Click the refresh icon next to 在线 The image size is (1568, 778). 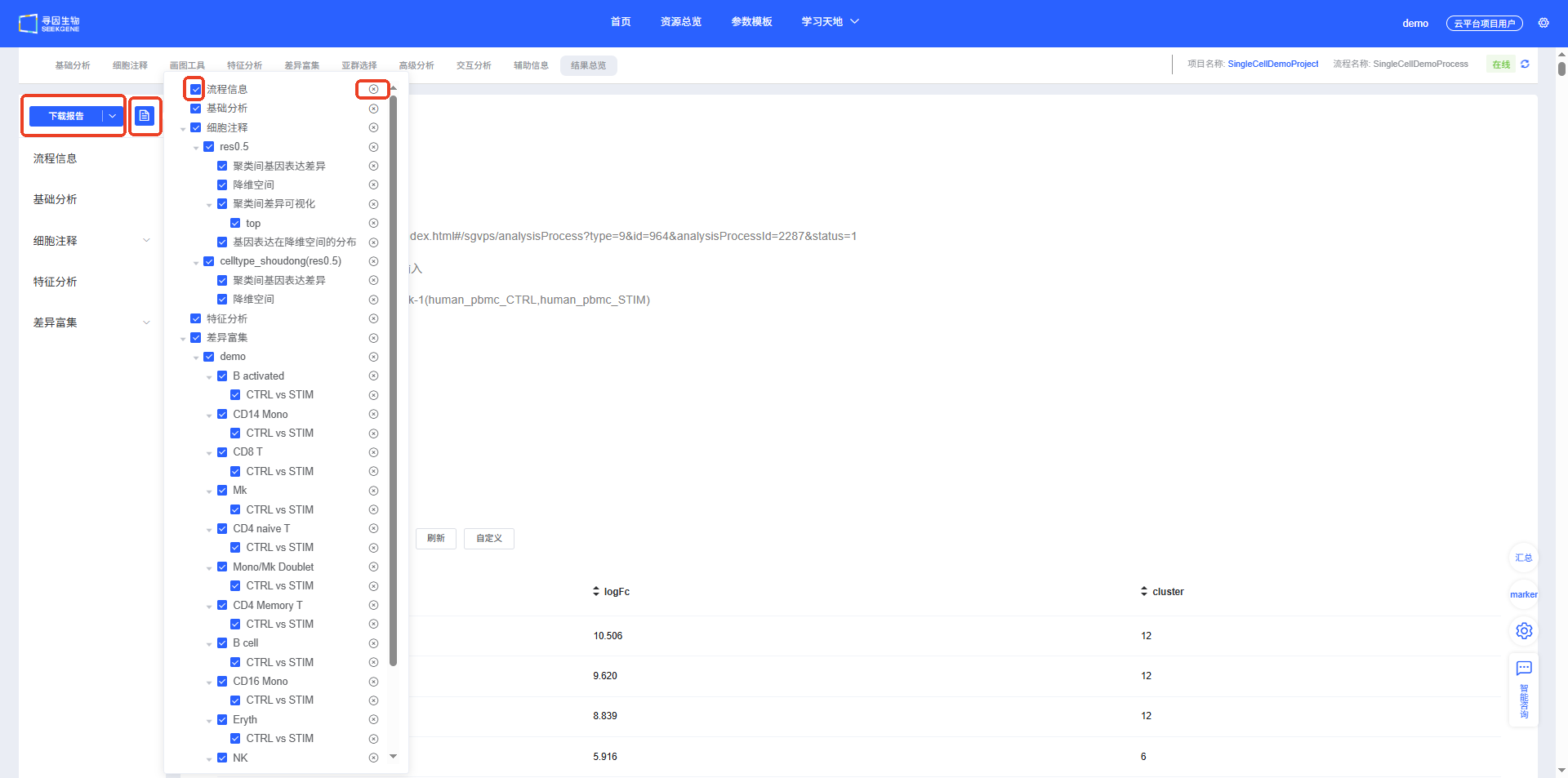coord(1525,64)
